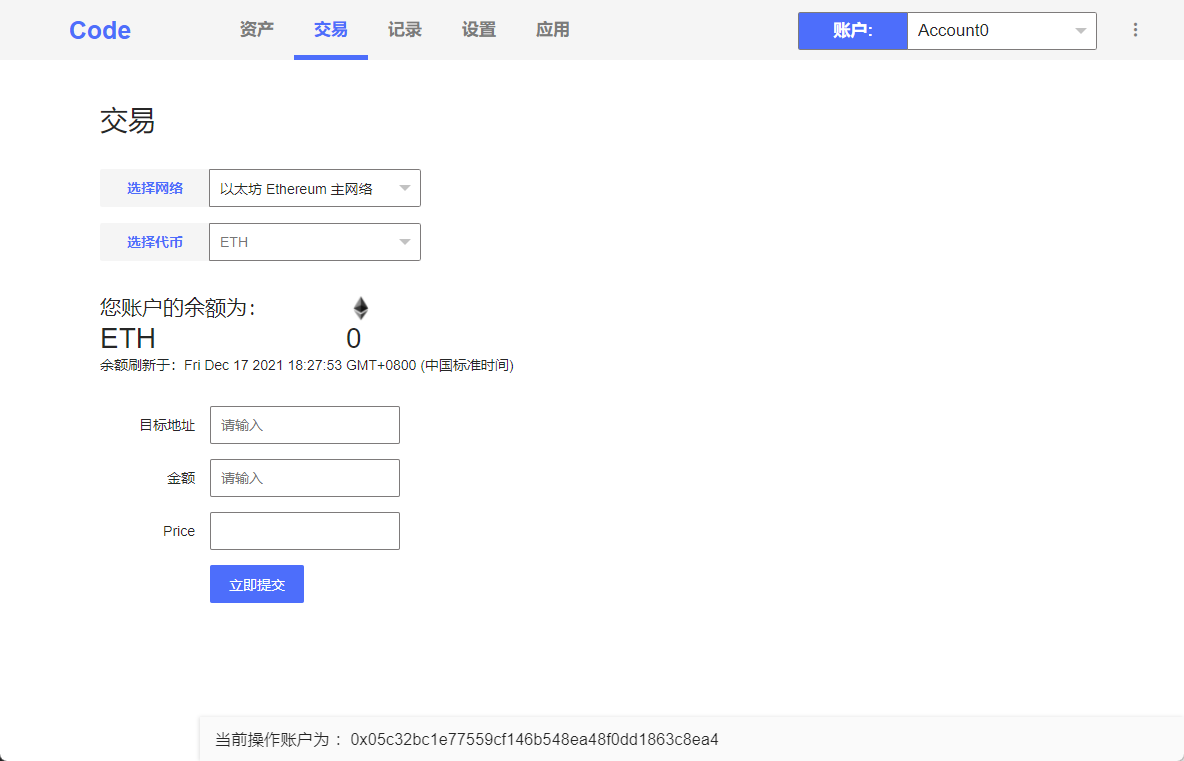This screenshot has height=761, width=1184.
Task: Open the 设置 settings page
Action: (478, 30)
